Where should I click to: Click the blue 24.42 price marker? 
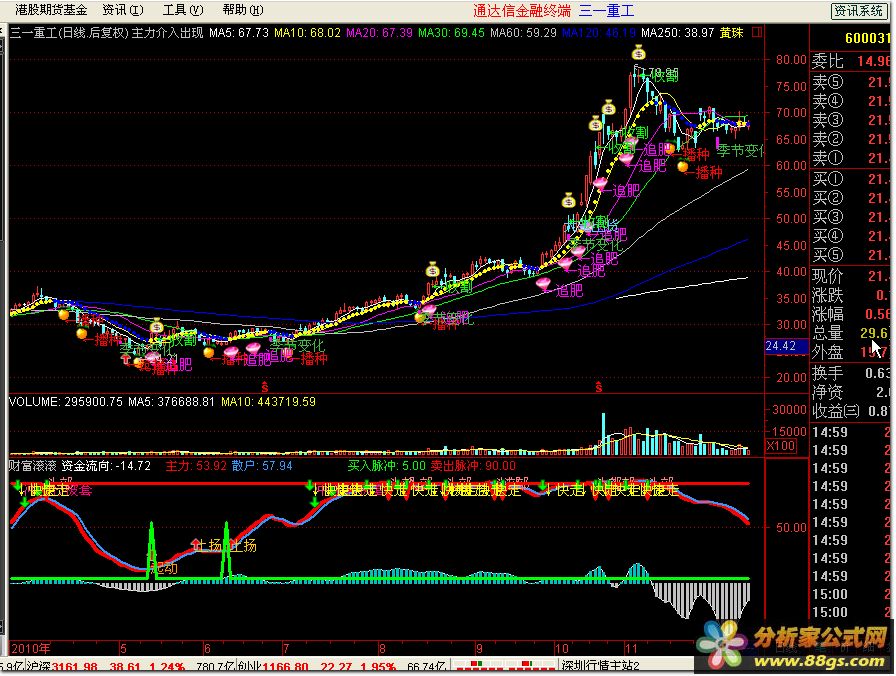[x=786, y=346]
